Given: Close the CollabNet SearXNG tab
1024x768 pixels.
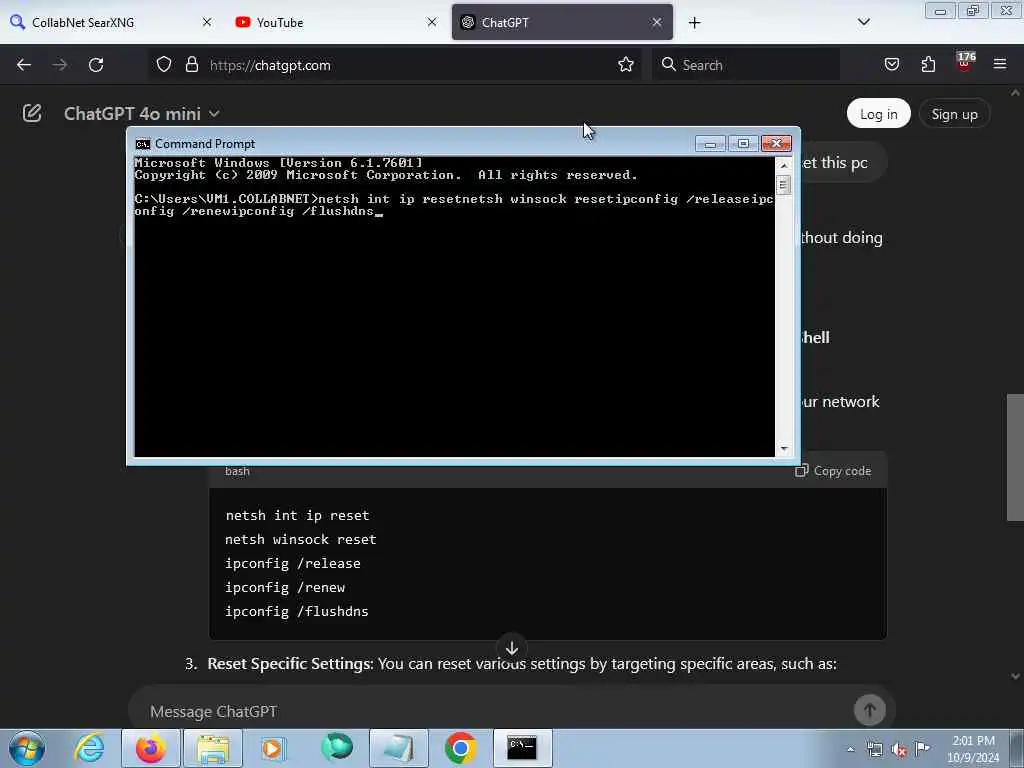Looking at the screenshot, I should [x=207, y=22].
